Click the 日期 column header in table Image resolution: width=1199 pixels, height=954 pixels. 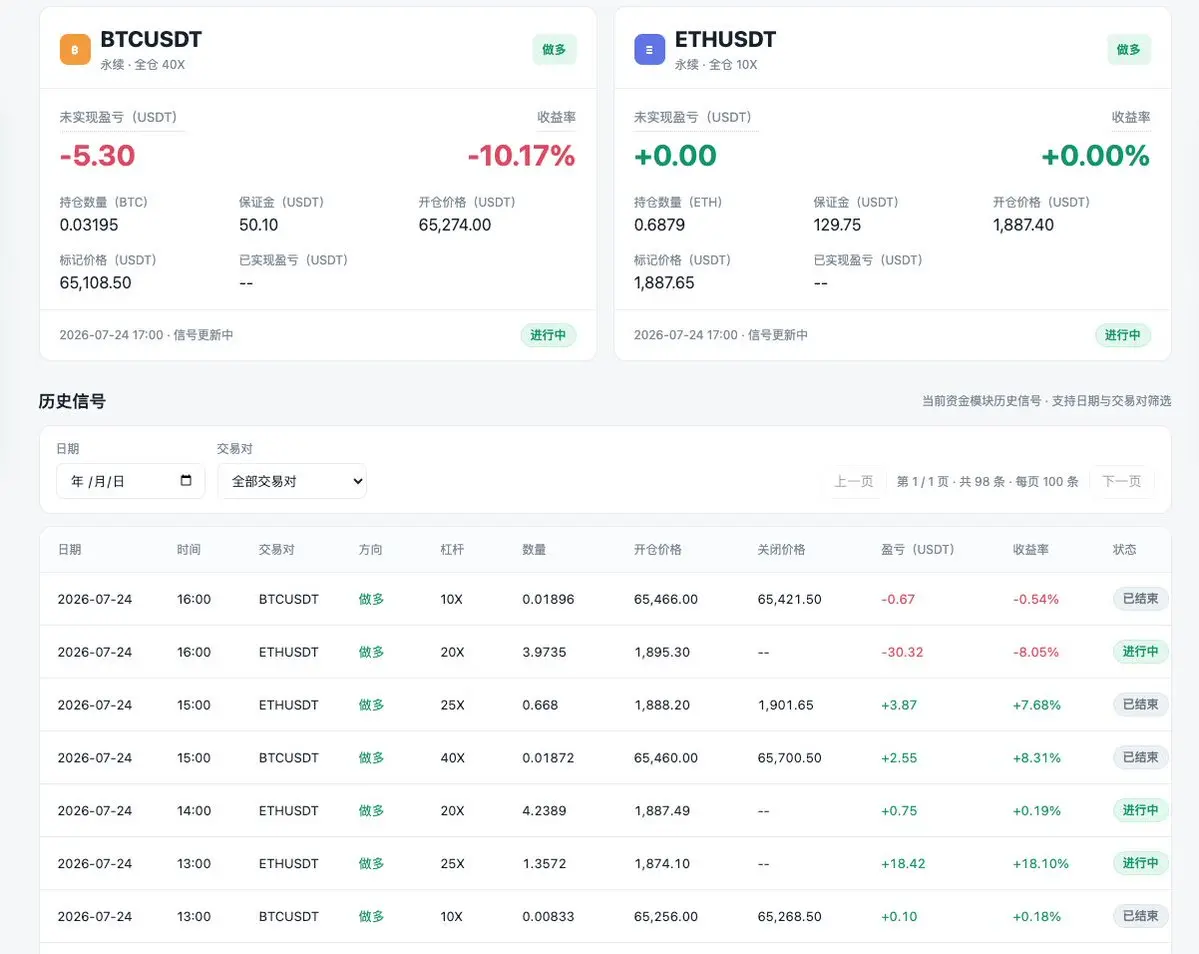click(x=70, y=550)
